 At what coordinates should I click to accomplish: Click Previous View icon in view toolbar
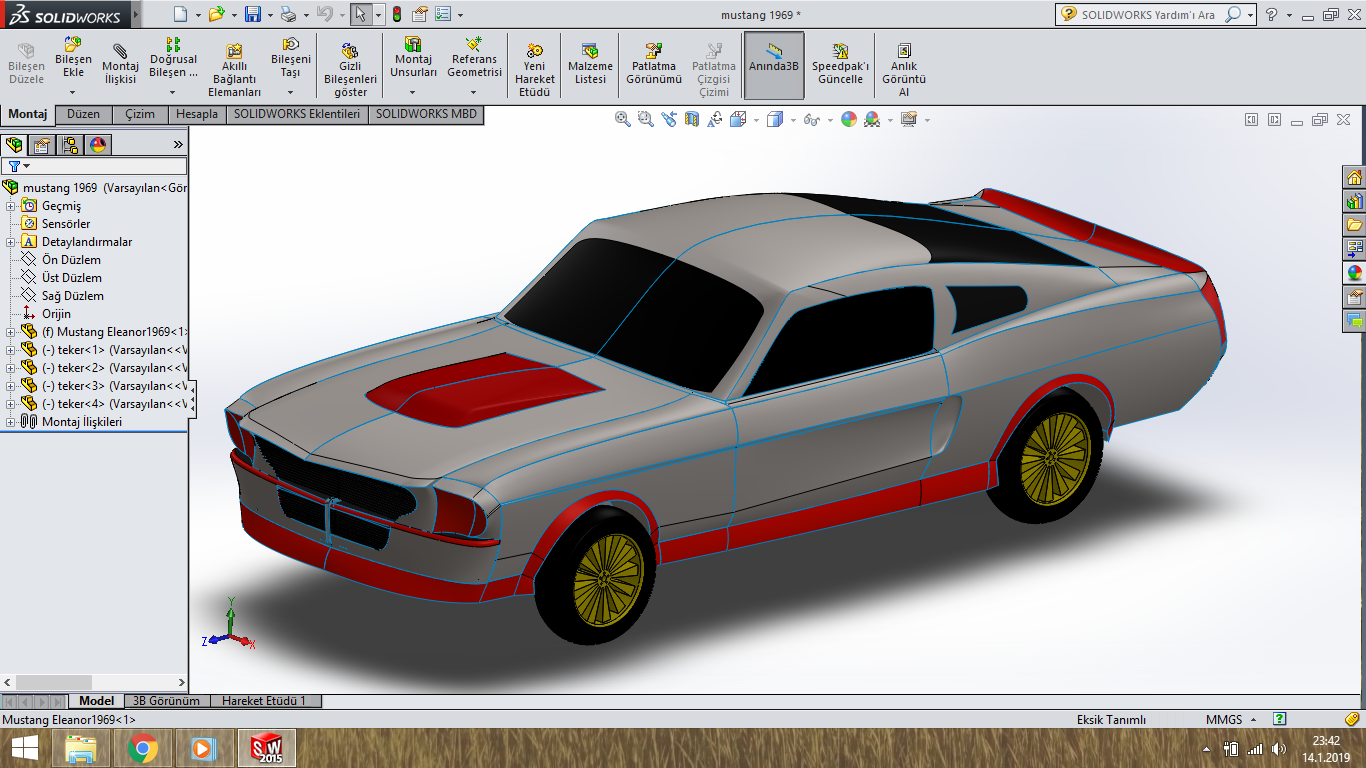669,119
